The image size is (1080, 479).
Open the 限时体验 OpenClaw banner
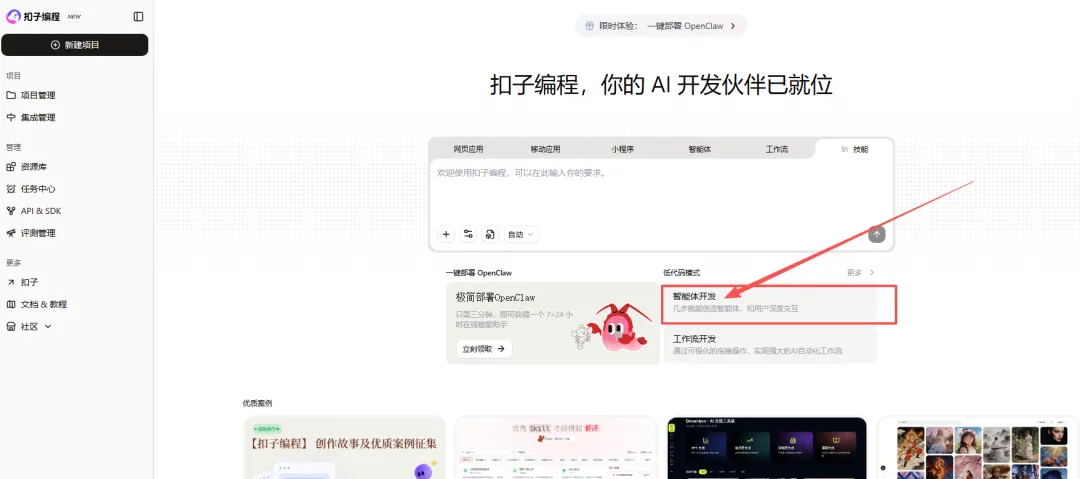click(x=661, y=26)
